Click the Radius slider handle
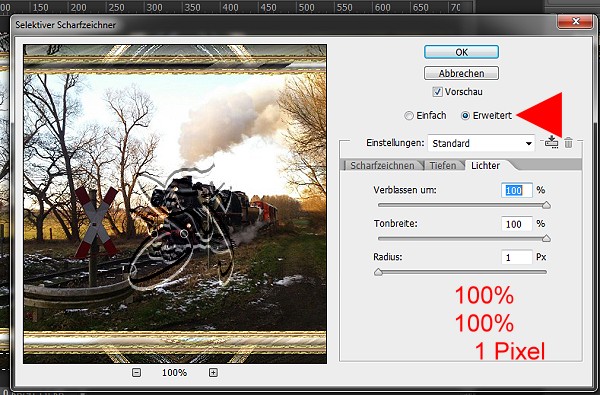Viewport: 600px width, 395px height. point(378,272)
